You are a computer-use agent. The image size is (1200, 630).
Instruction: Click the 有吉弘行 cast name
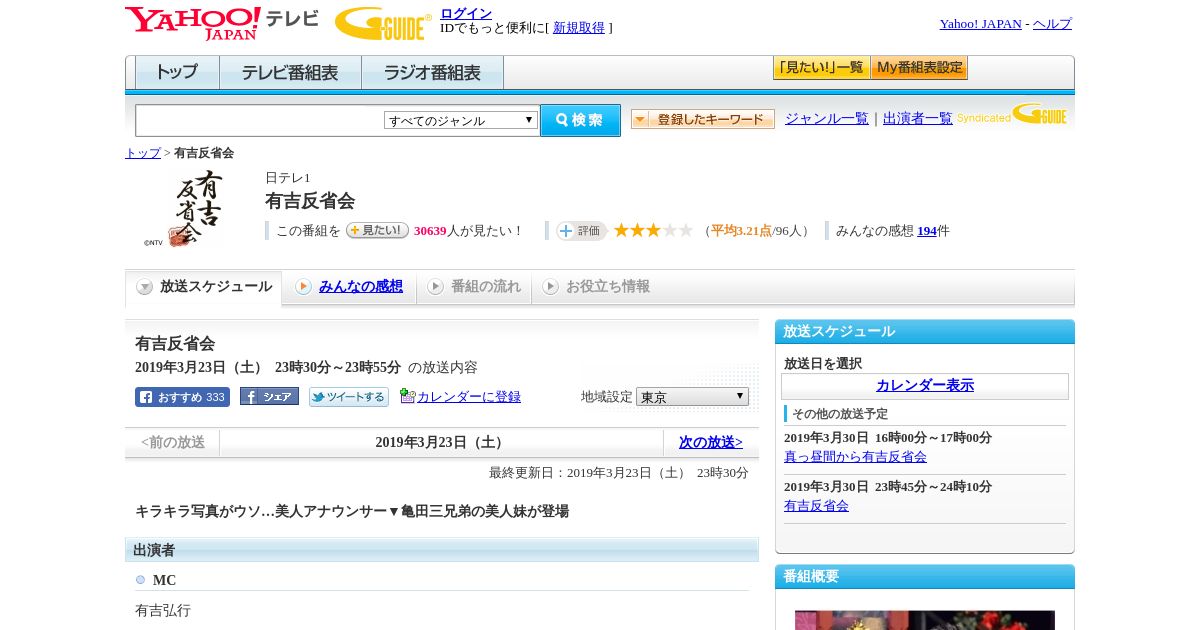163,610
